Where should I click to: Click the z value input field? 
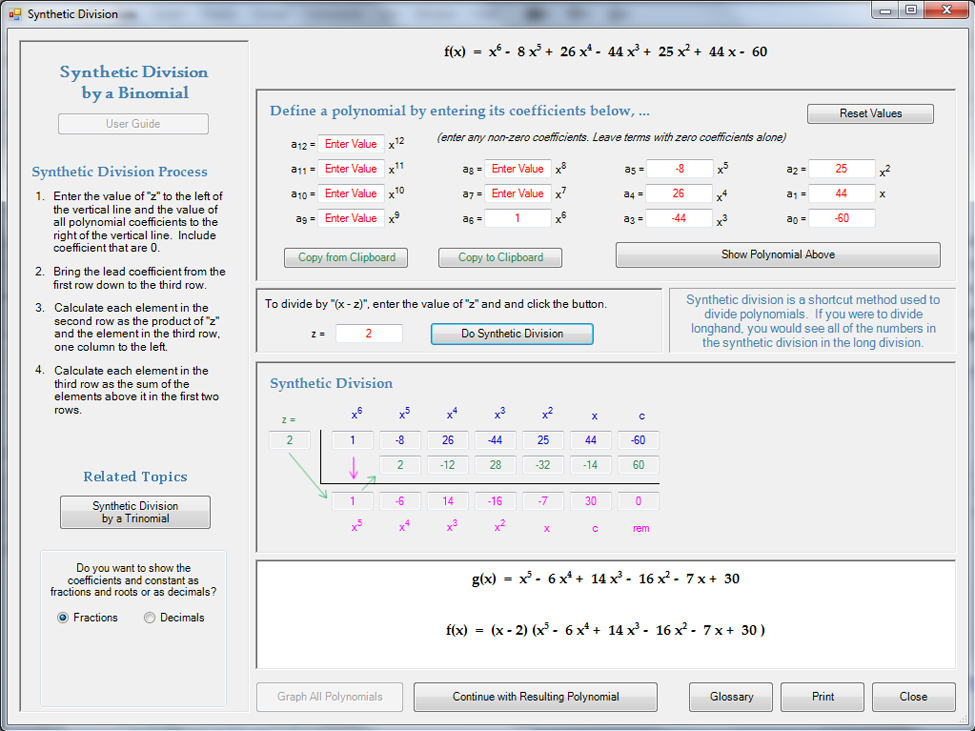(x=369, y=334)
